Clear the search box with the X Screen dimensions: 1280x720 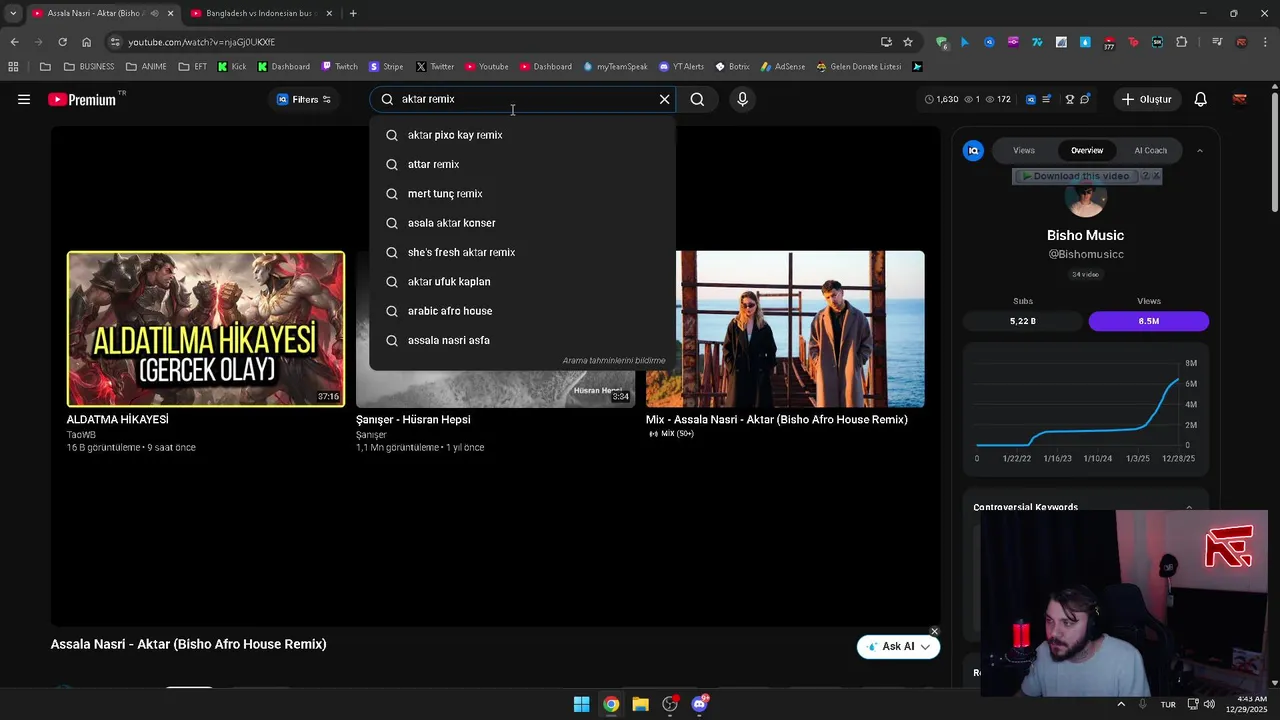pyautogui.click(x=664, y=99)
